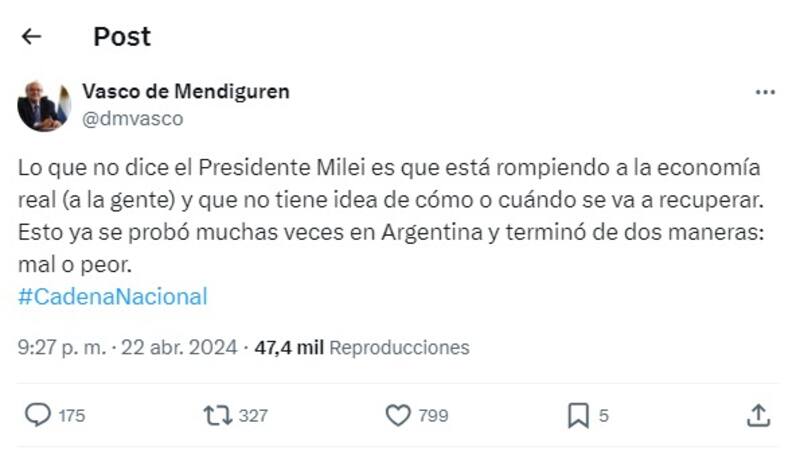Click the share upload icon
The image size is (800, 458).
758,415
